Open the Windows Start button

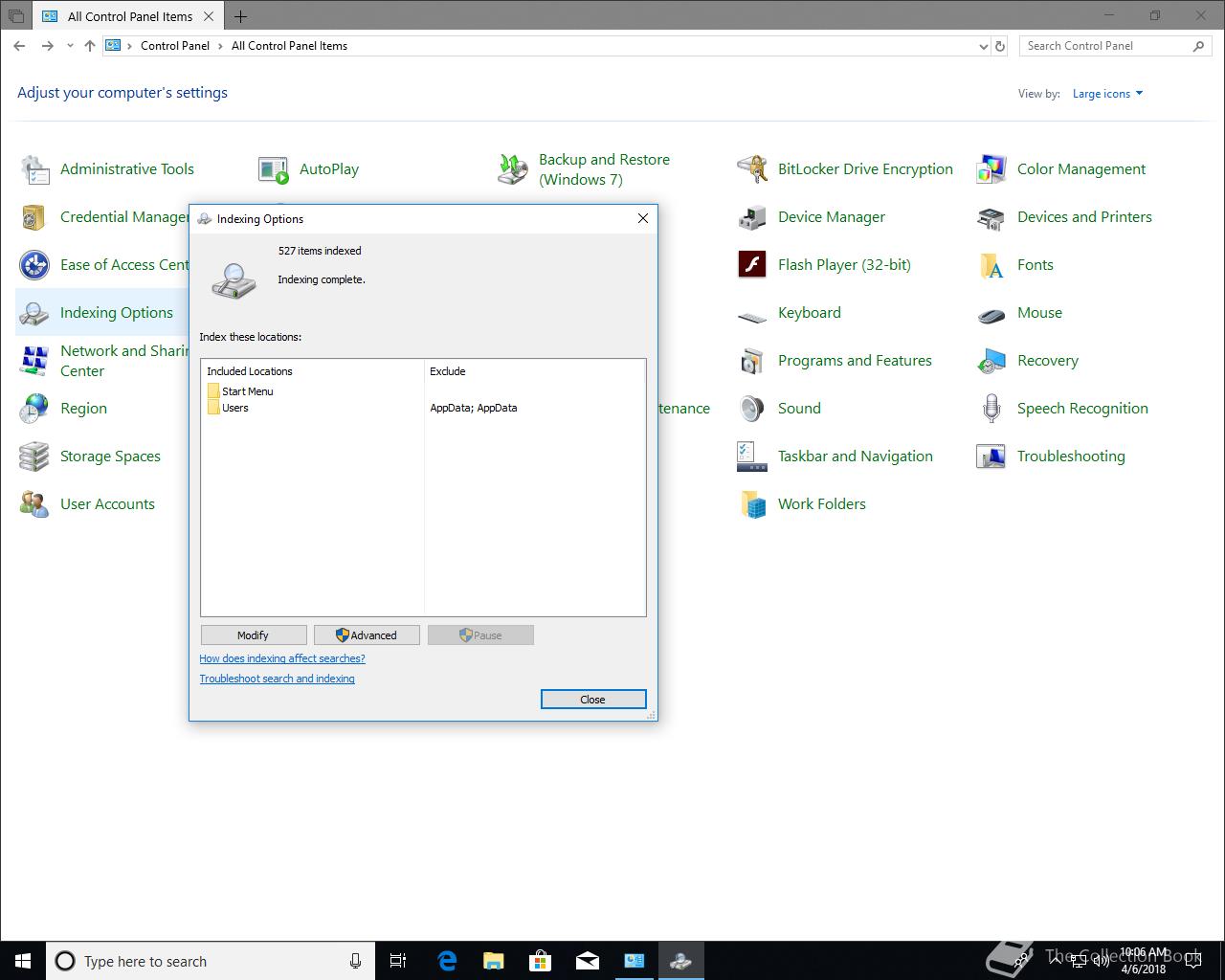click(23, 961)
